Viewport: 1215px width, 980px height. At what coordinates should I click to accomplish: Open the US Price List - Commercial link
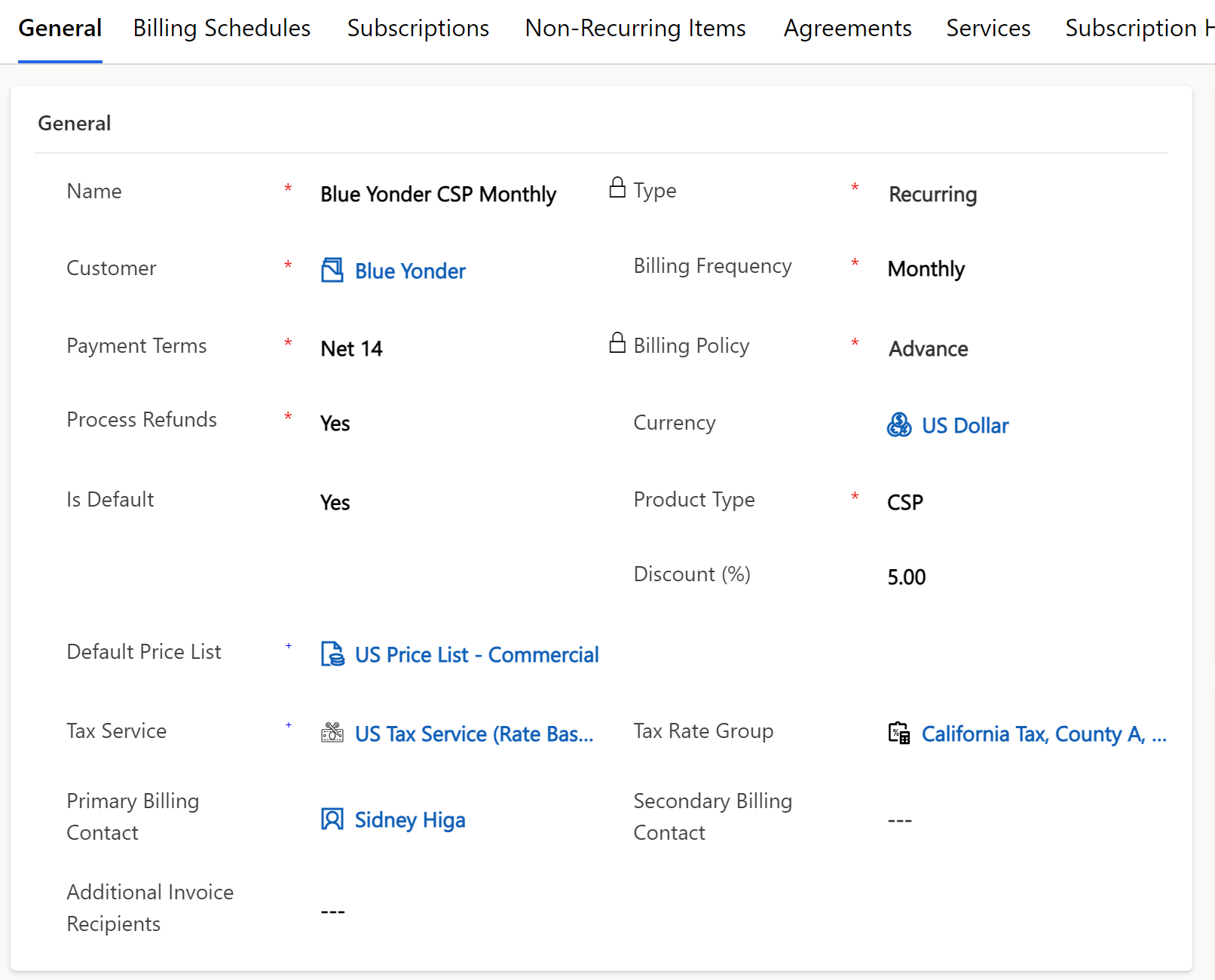[476, 655]
